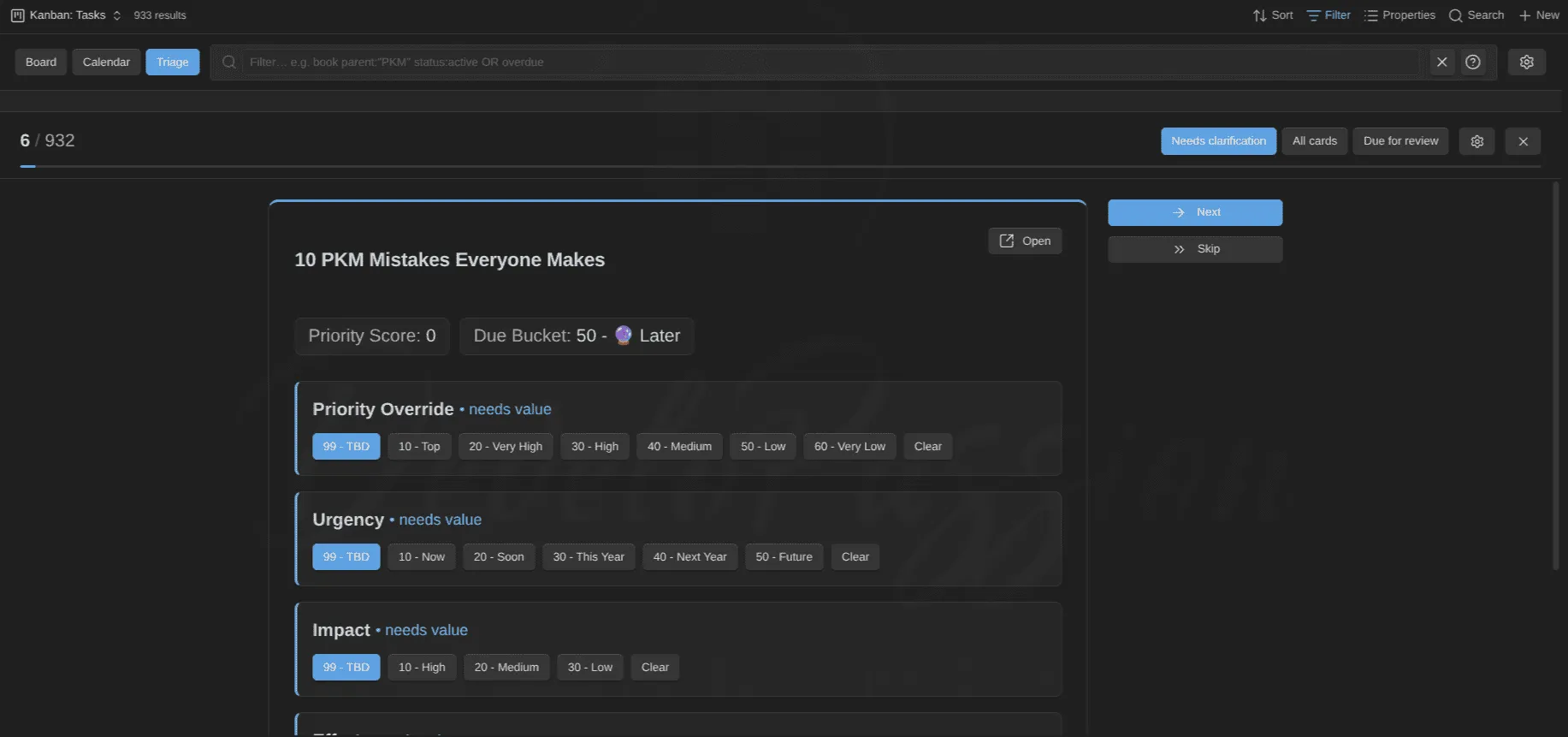Image resolution: width=1568 pixels, height=737 pixels.
Task: Clear the filter with the X icon
Action: 1442,62
